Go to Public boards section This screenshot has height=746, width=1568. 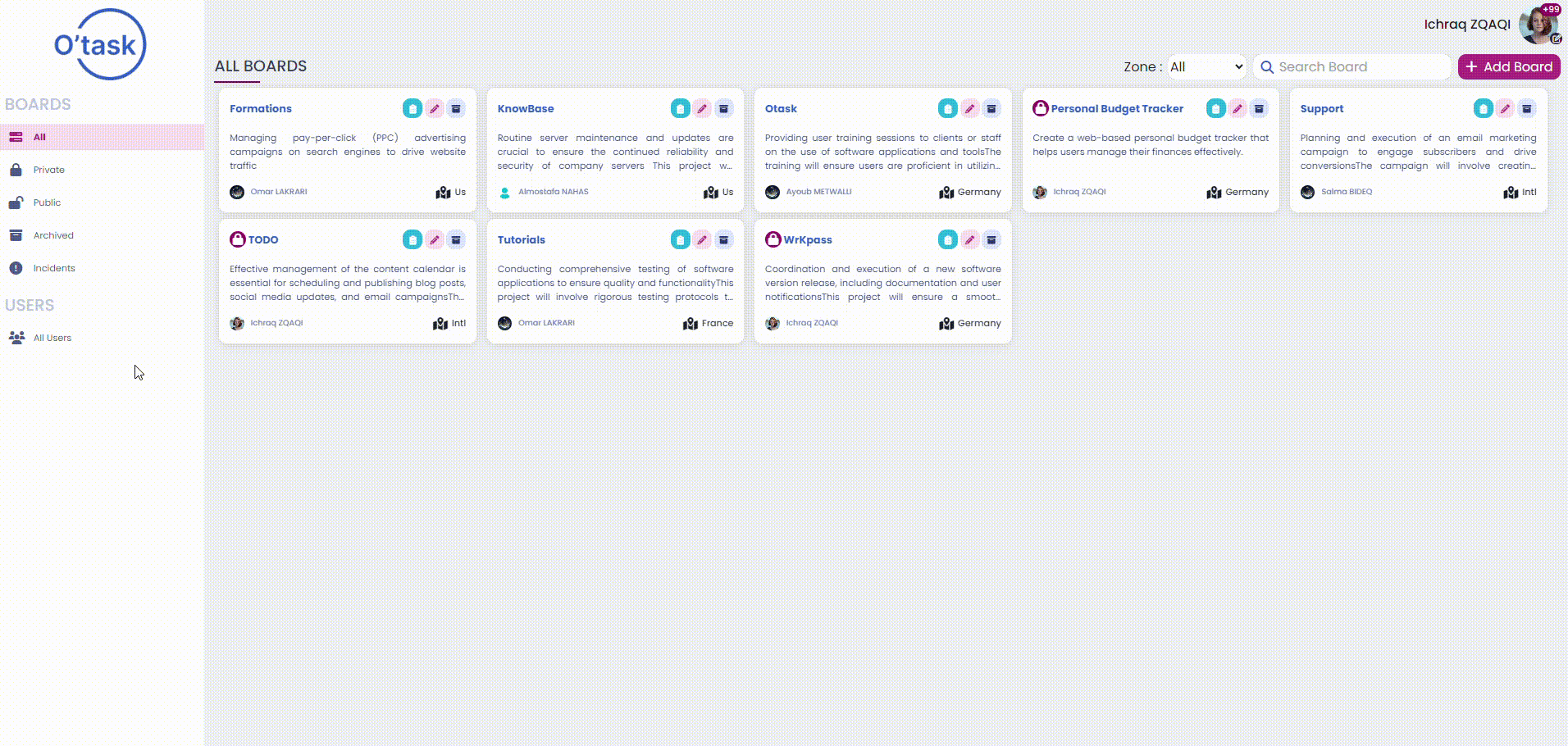click(x=47, y=202)
